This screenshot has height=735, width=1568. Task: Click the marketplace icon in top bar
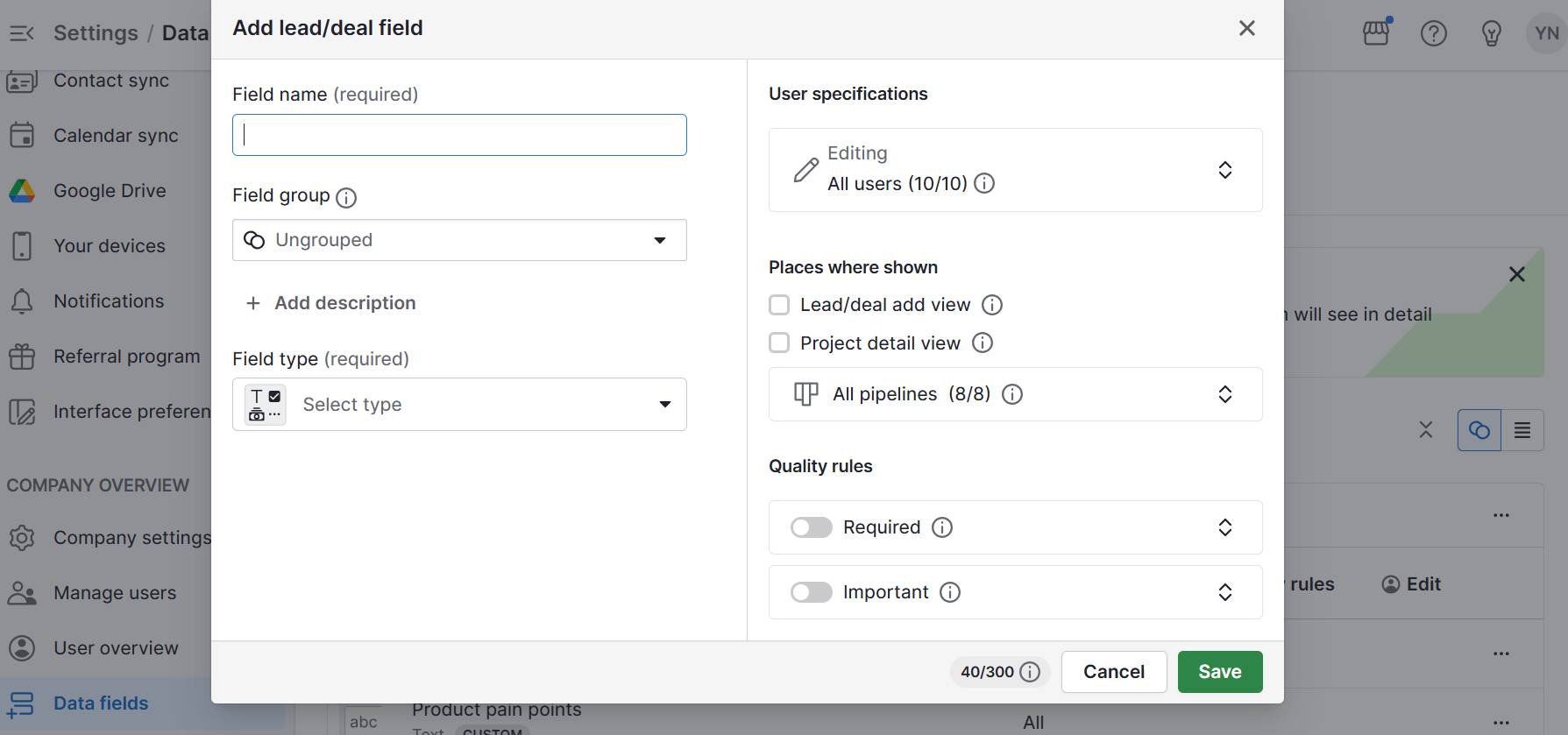click(1376, 33)
